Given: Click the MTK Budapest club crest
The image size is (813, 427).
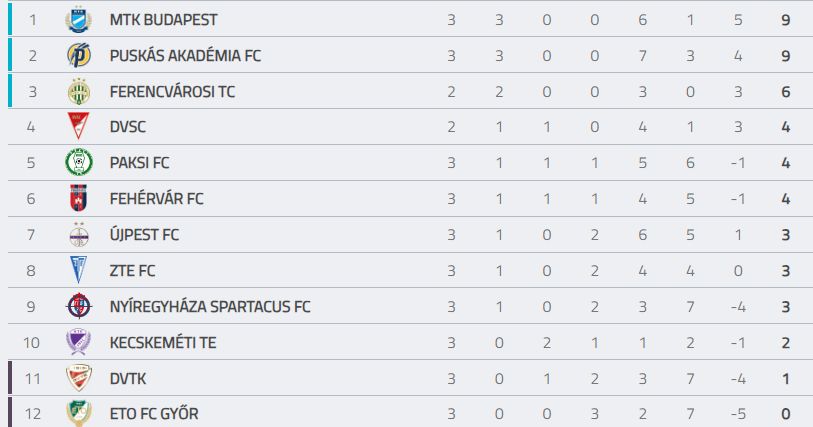Looking at the screenshot, I should pos(79,20).
